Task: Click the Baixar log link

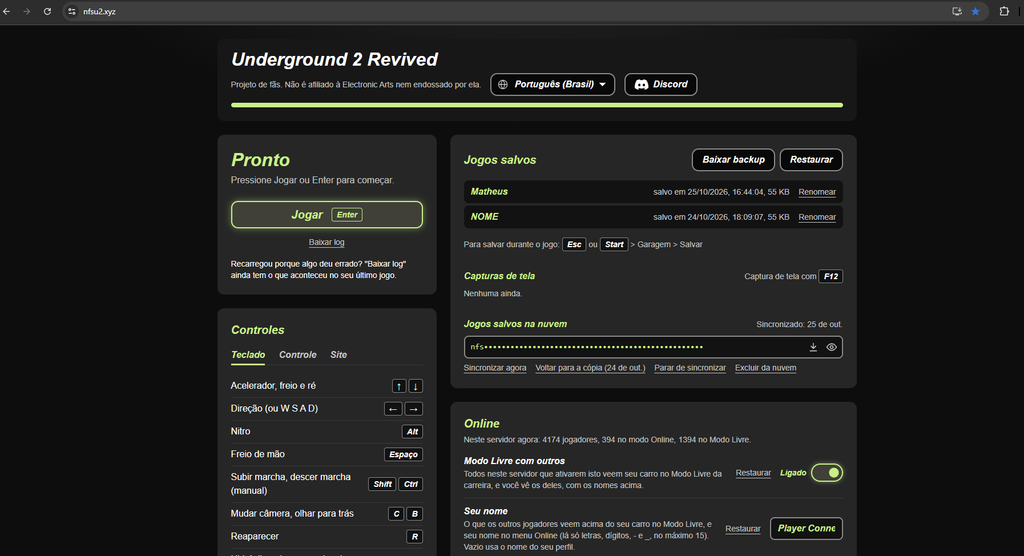Action: coord(327,242)
